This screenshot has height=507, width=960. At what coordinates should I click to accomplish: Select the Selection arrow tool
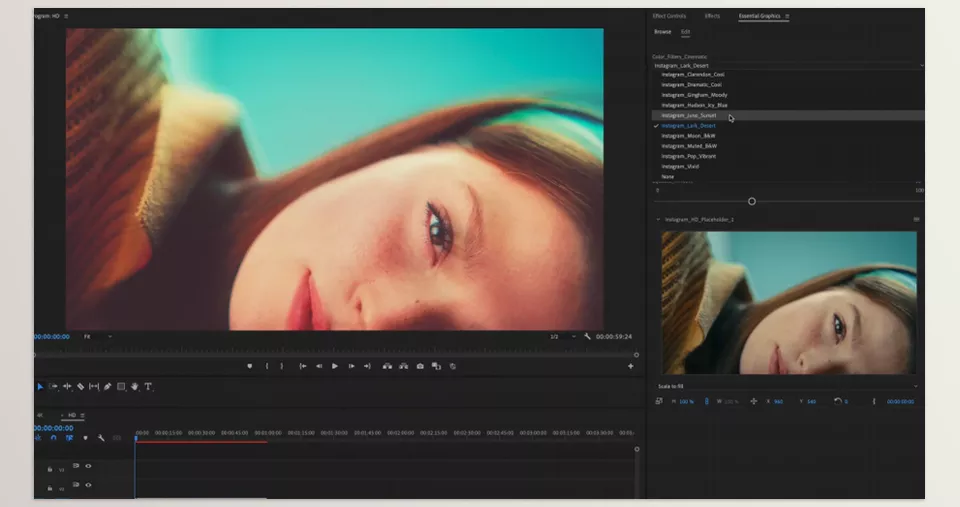coord(40,386)
